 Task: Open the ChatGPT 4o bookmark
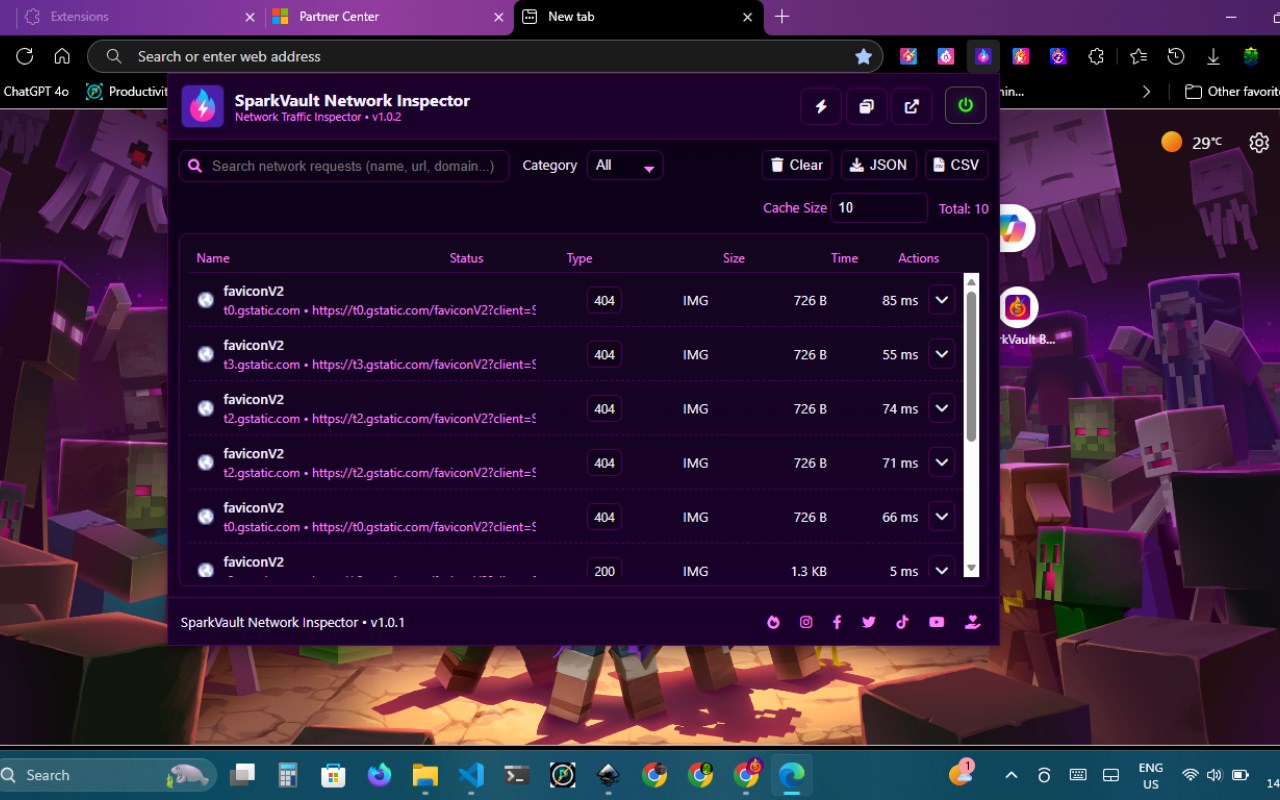click(x=36, y=91)
